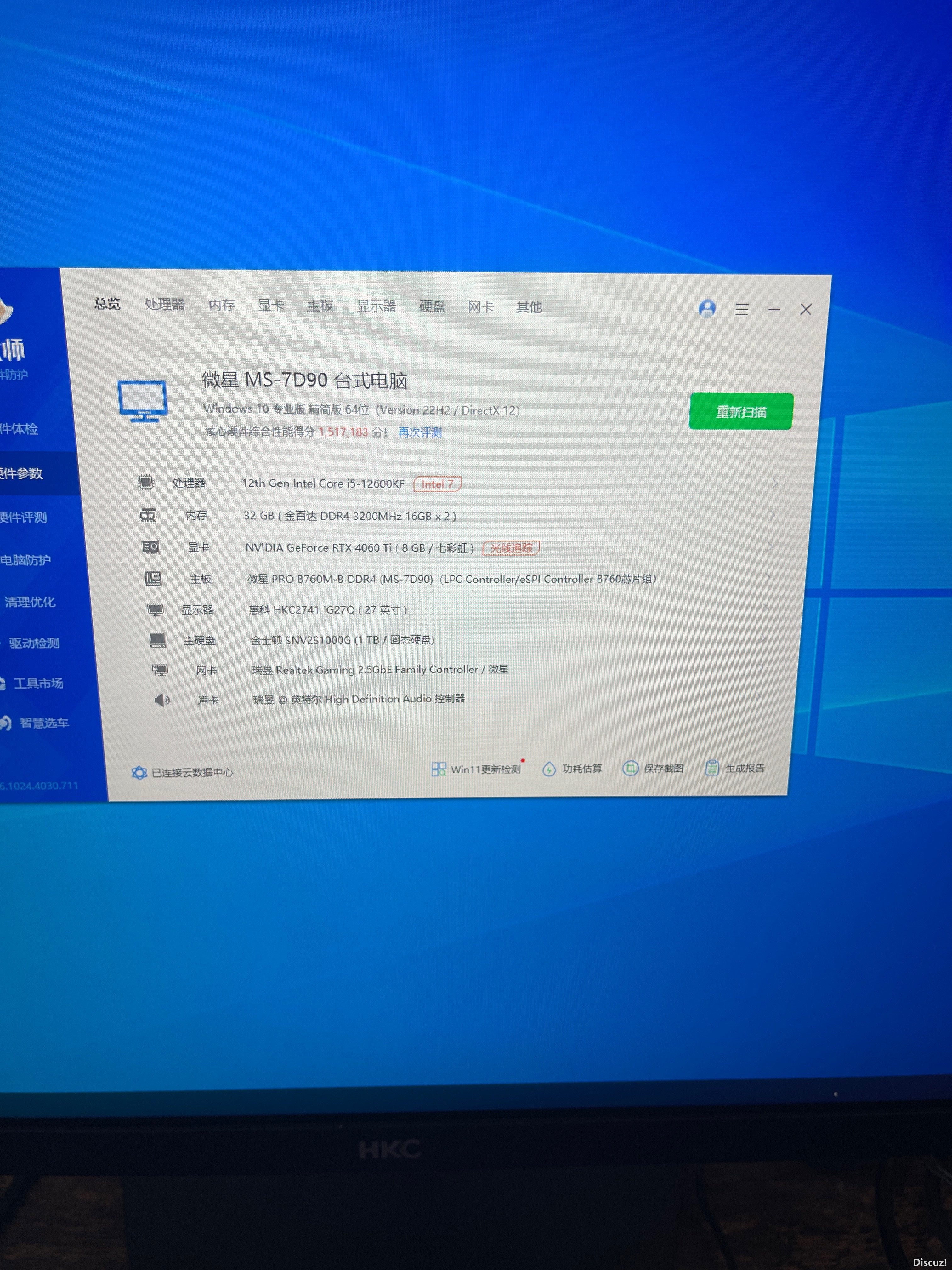Click the user account avatar icon
Viewport: 952px width, 1270px height.
707,308
